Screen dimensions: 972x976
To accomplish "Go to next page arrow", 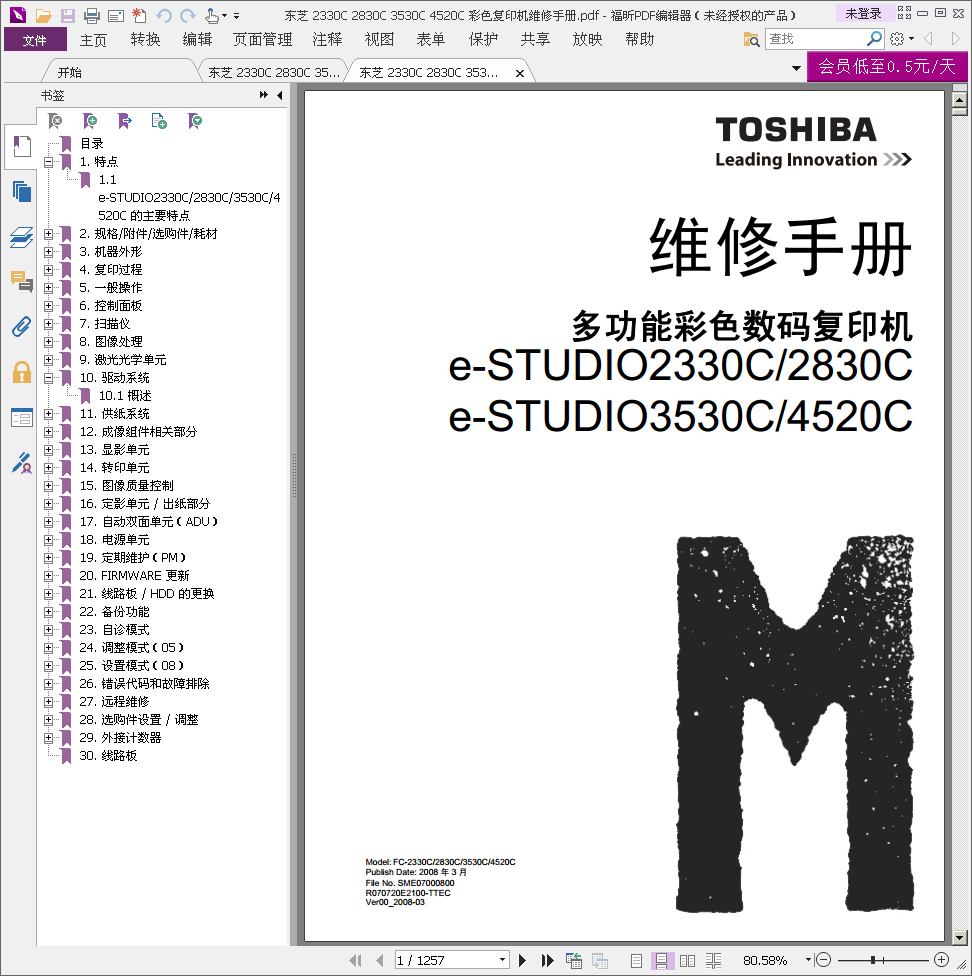I will [523, 960].
